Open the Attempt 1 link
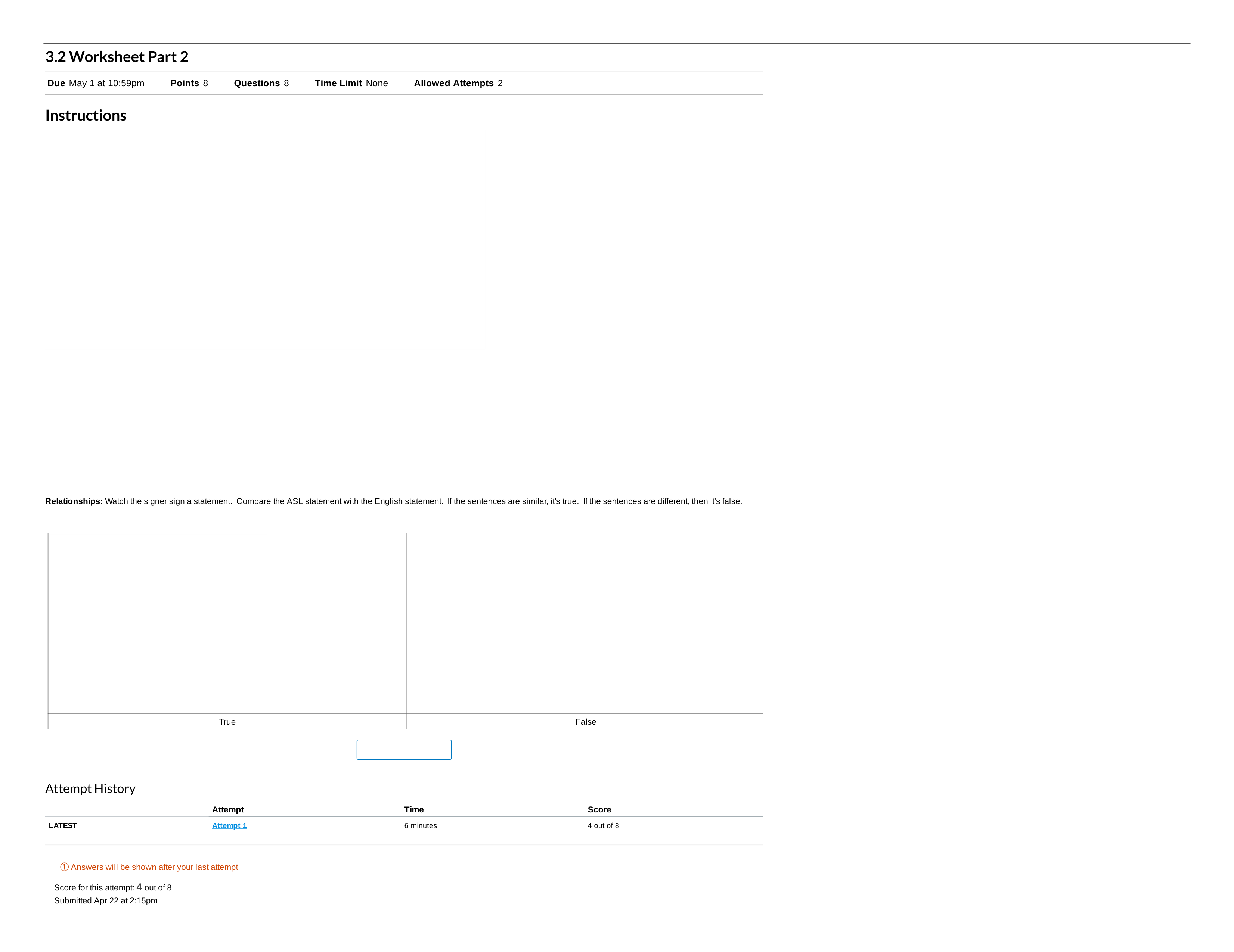Screen dimensions: 1234x952 (229, 825)
